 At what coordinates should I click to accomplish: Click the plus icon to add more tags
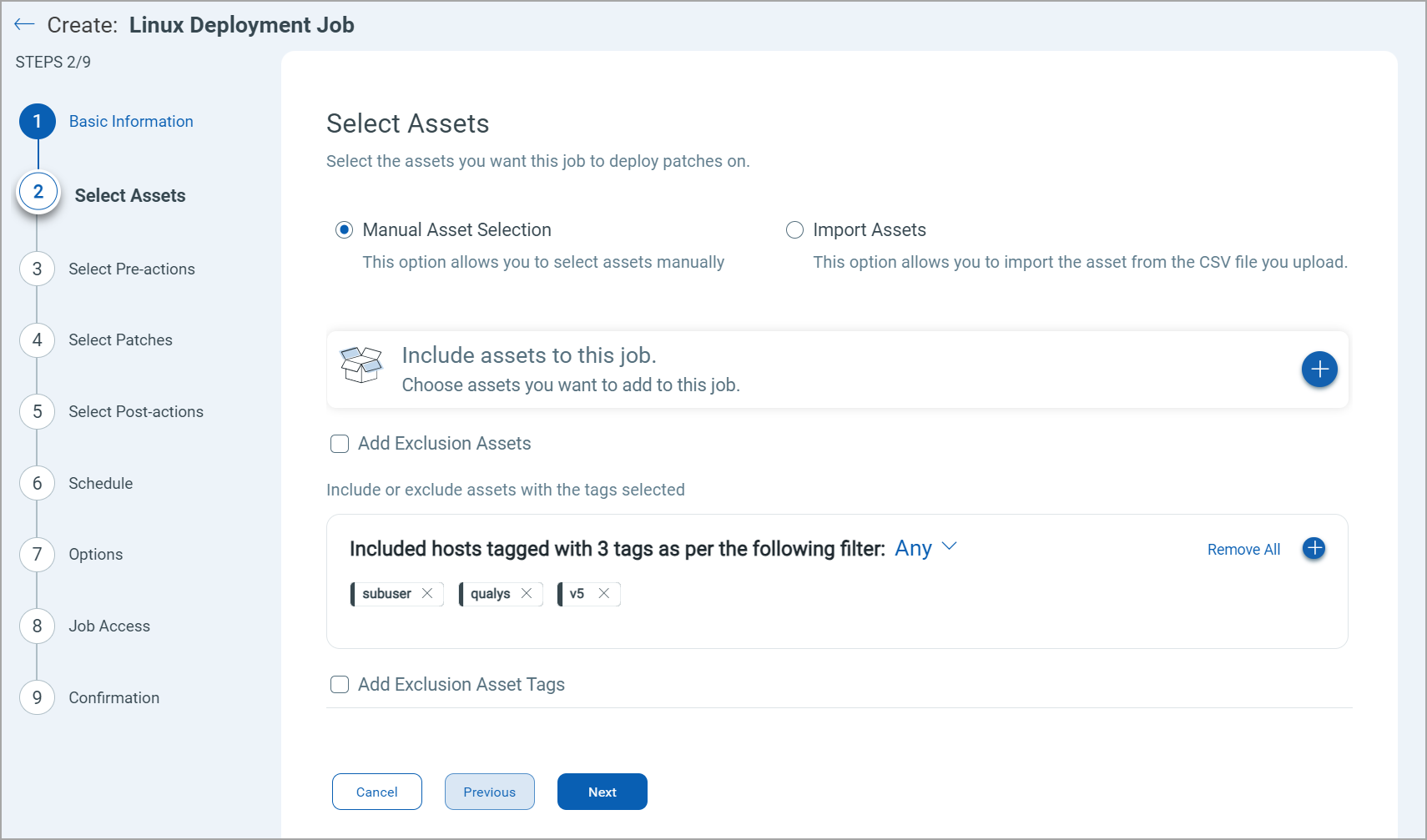pos(1314,549)
